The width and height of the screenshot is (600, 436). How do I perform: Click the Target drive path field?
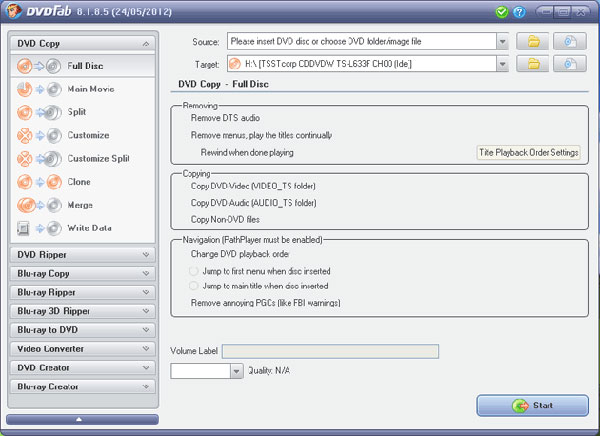tap(362, 64)
